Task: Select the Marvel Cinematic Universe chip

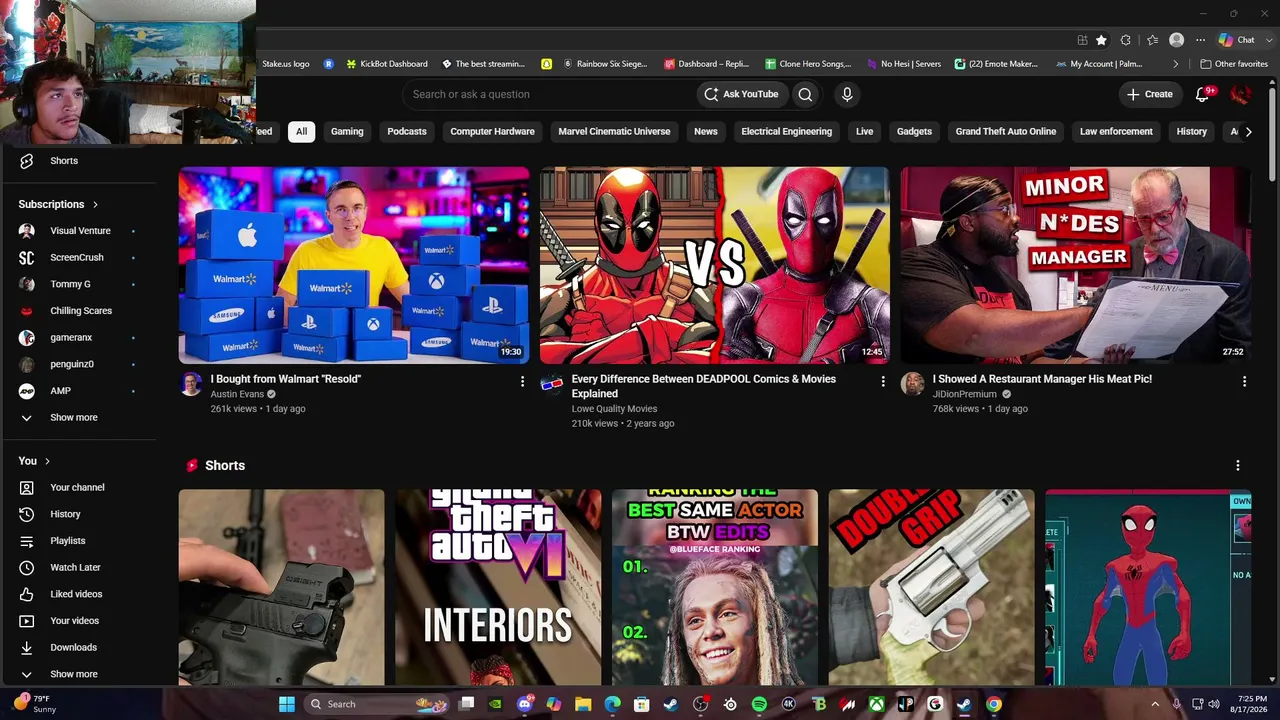Action: tap(614, 132)
